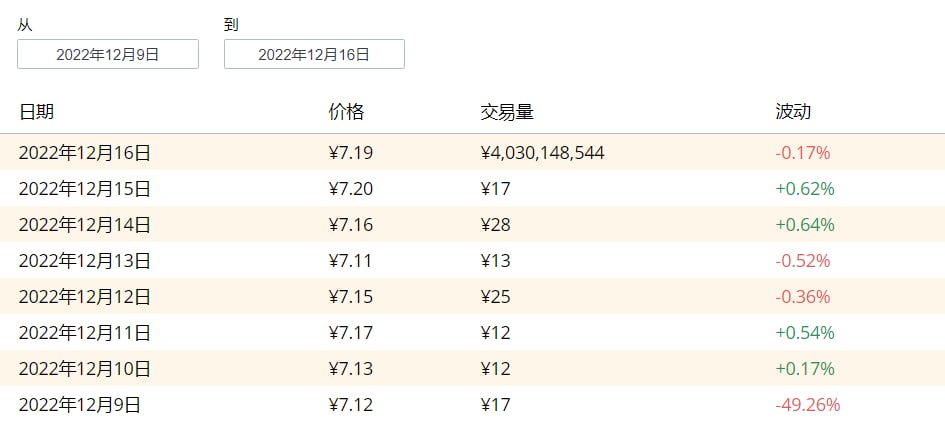Click the -49.26% change value
This screenshot has width=945, height=422.
click(807, 405)
